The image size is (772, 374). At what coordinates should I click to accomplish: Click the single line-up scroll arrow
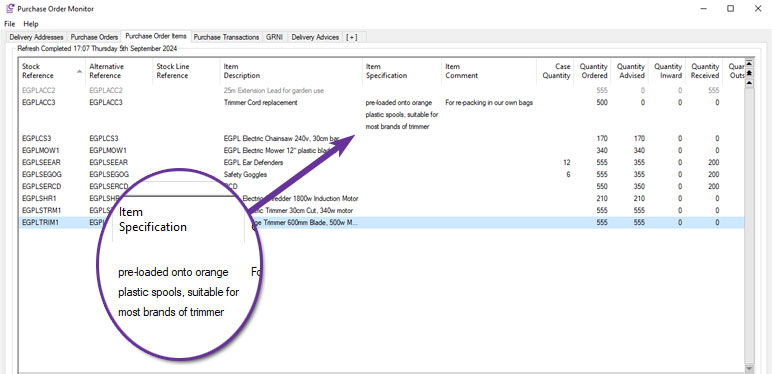(749, 83)
